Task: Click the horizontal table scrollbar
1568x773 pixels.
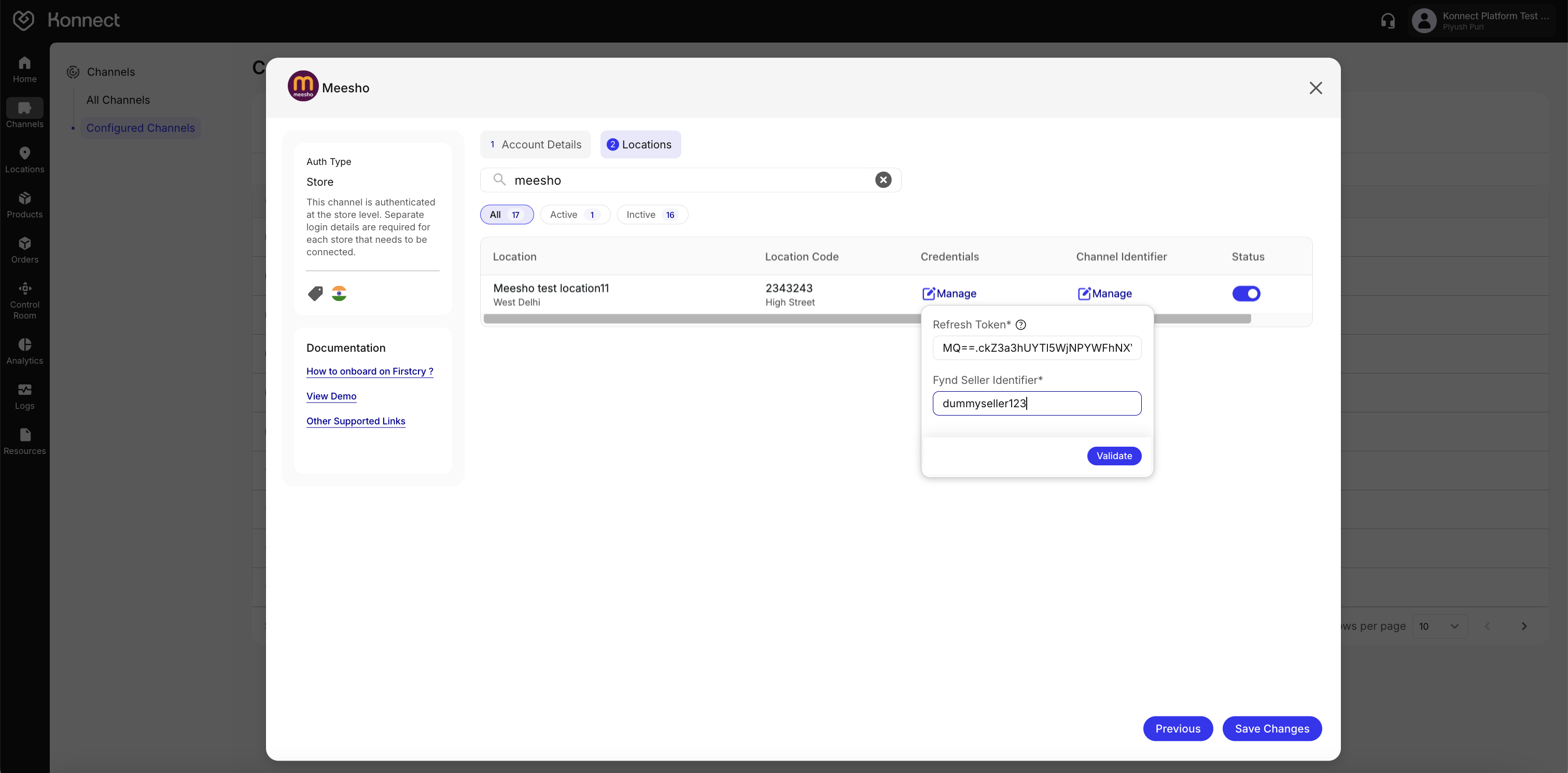Action: (867, 319)
